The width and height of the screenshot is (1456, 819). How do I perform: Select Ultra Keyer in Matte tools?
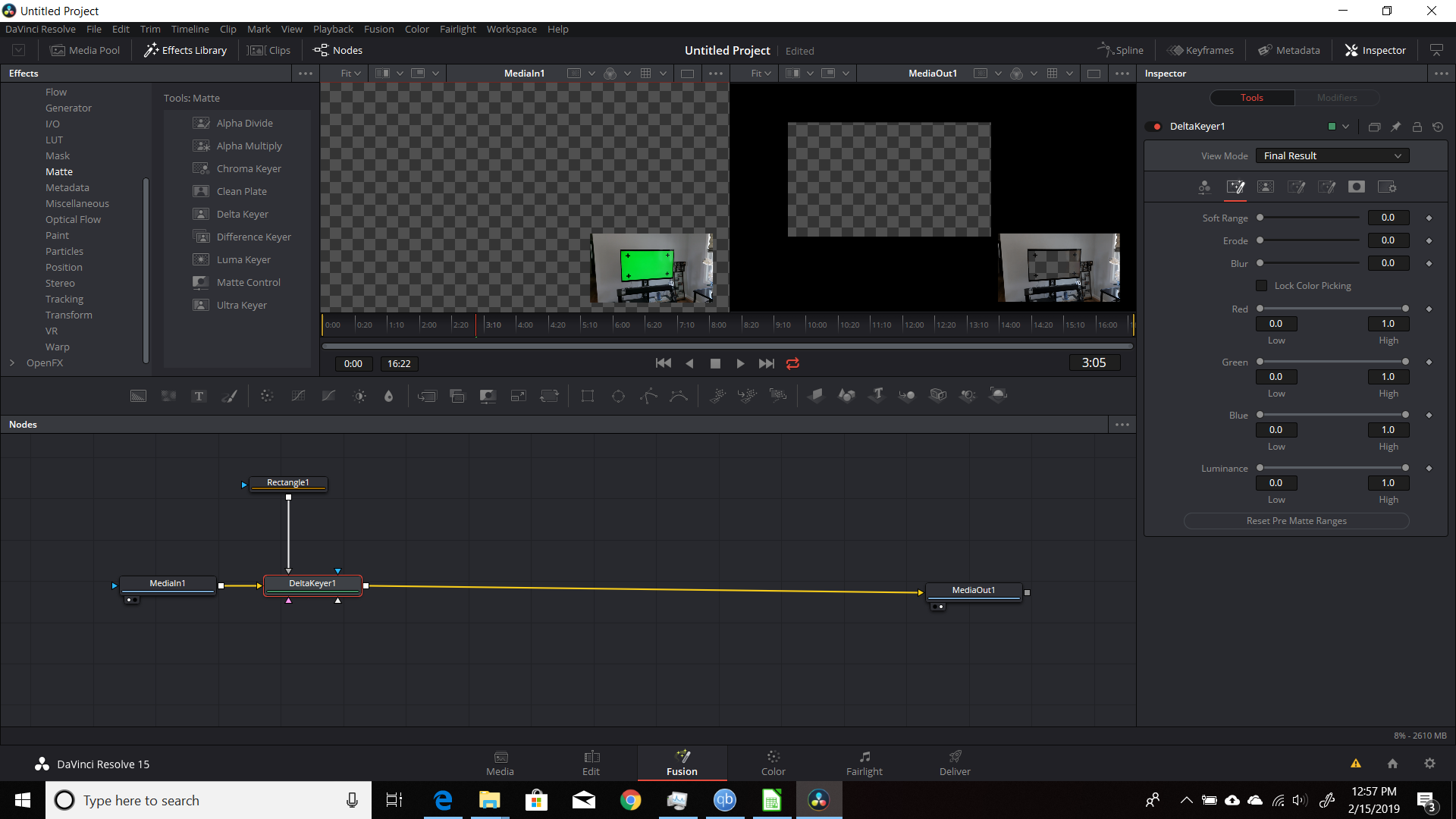[230, 305]
